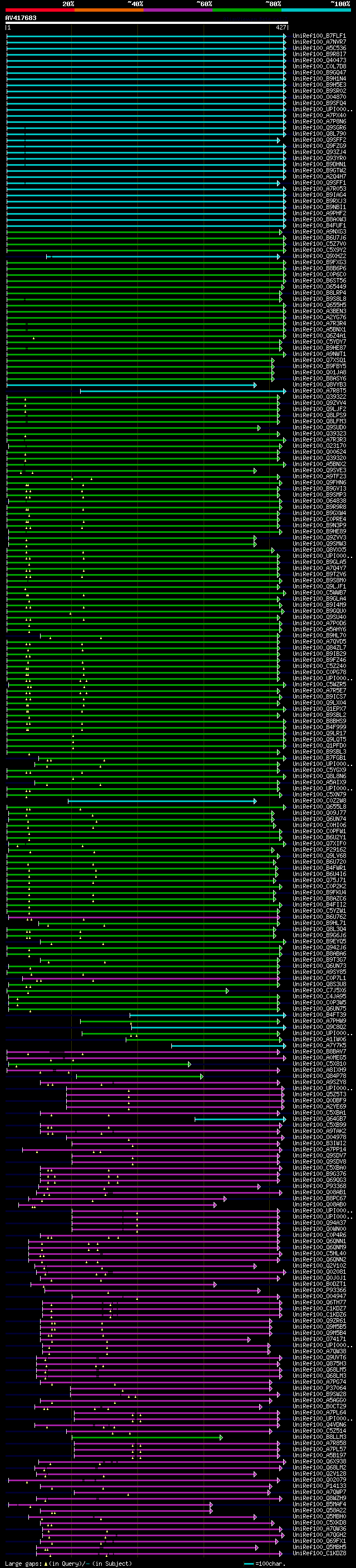Select the UniRef100_A9NWT1 label
Viewport: 356px width, 1568px height.
click(319, 354)
